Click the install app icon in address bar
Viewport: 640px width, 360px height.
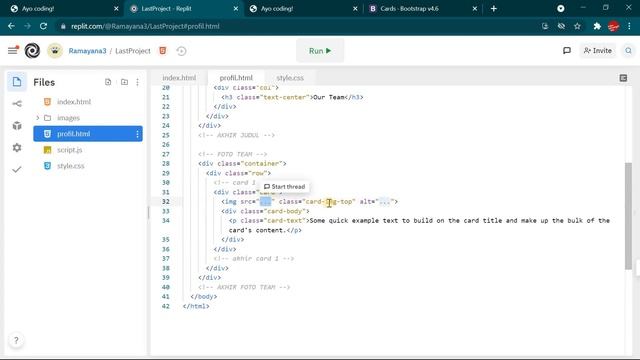(545, 26)
